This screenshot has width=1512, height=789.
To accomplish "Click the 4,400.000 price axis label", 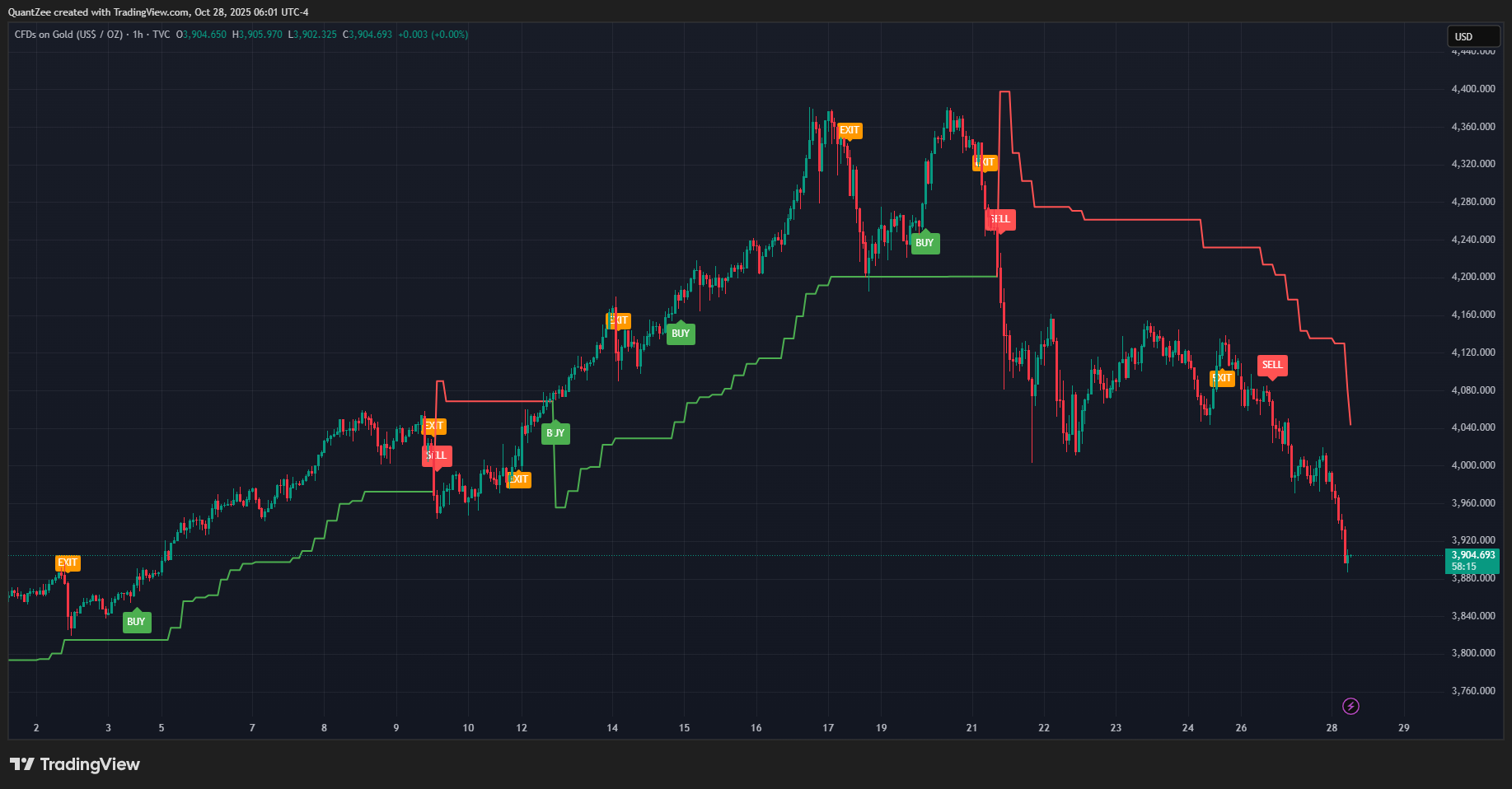I will tap(1472, 89).
